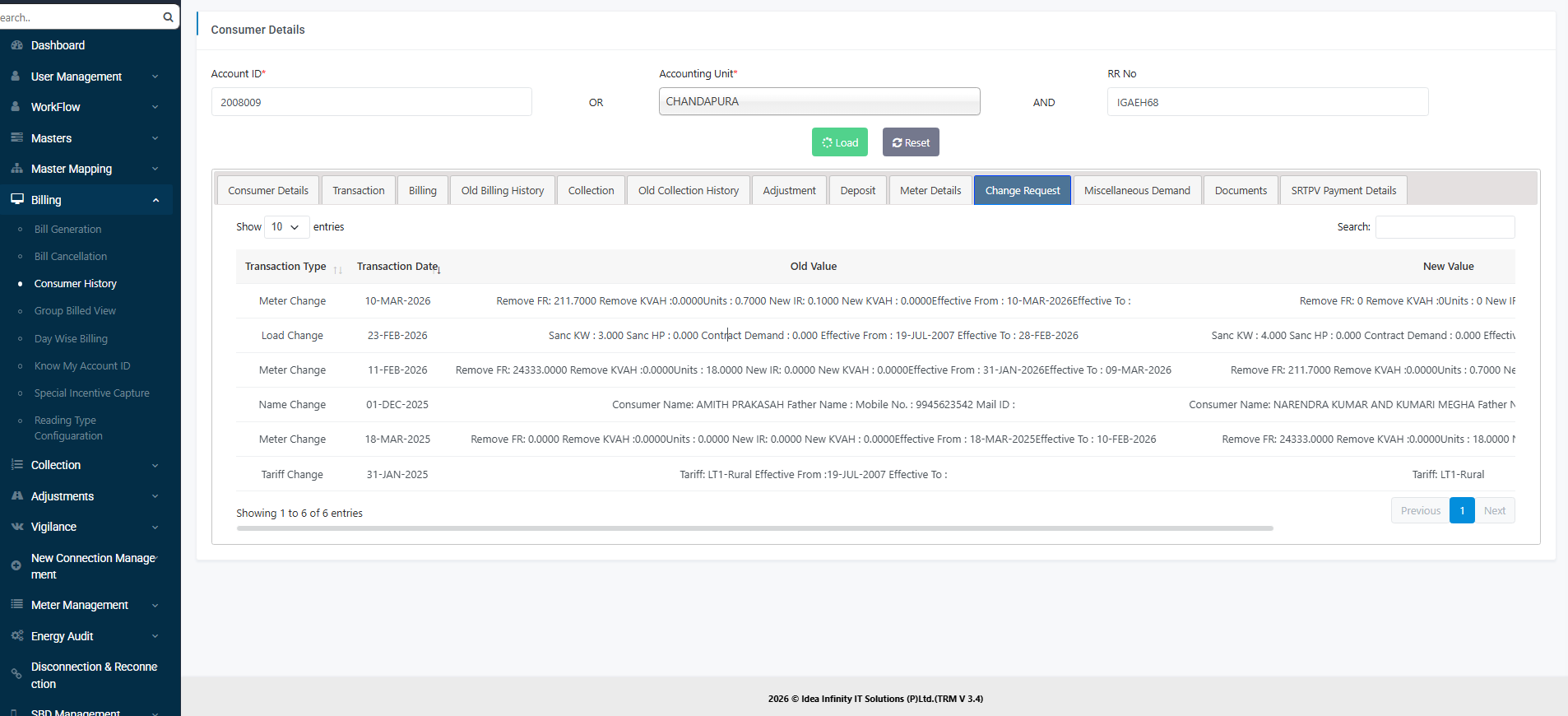Click the RR No input field
This screenshot has width=1568, height=716.
1268,102
